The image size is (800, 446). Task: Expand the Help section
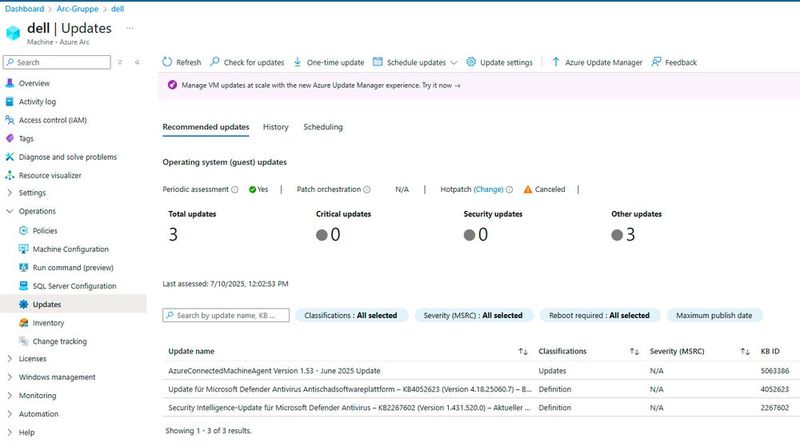pos(10,432)
